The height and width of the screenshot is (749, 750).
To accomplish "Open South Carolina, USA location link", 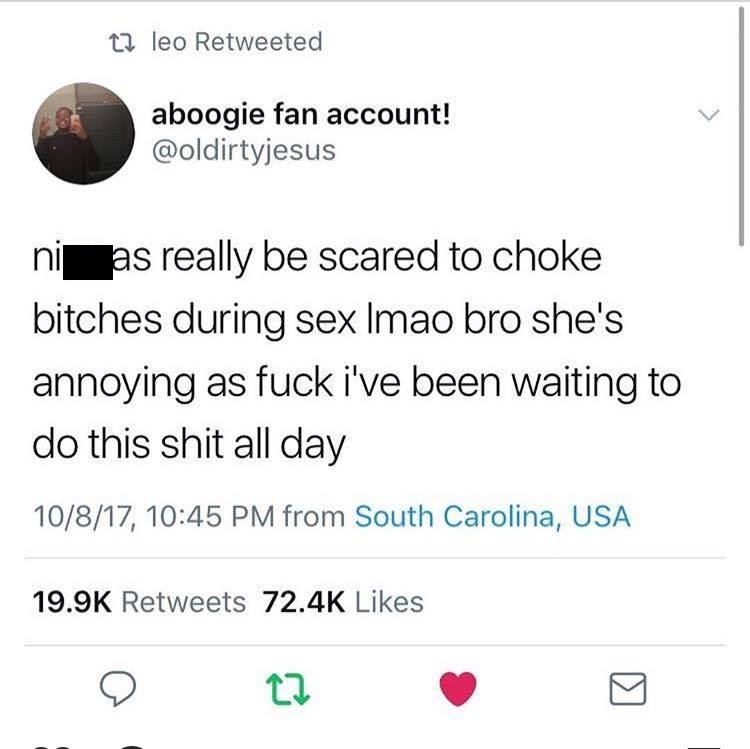I will [x=493, y=517].
